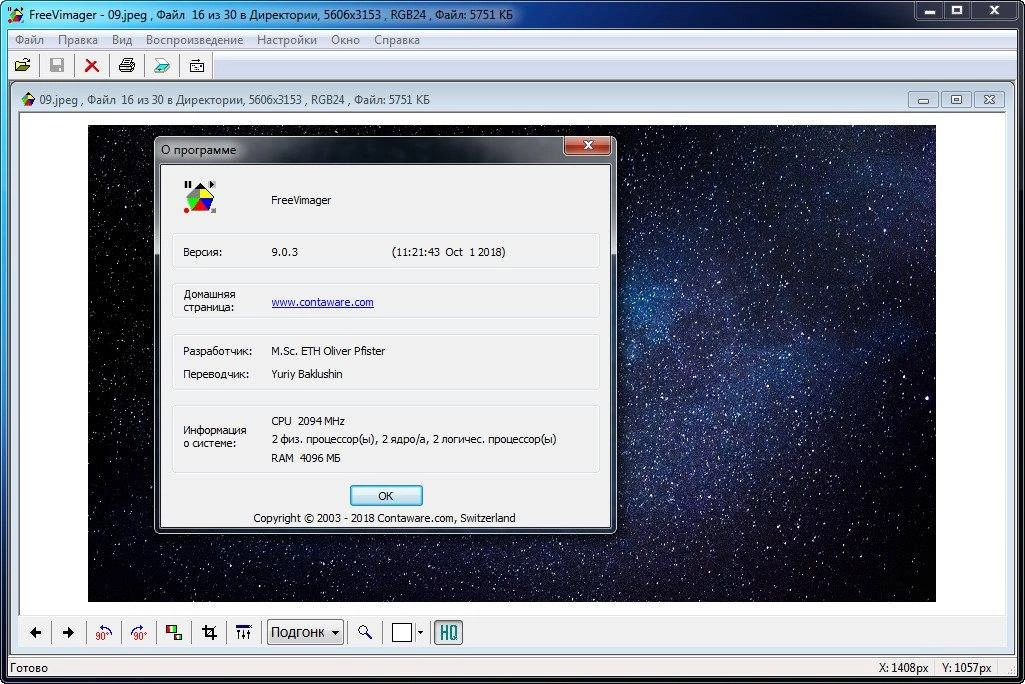Open the Подгонк zoom dropdown
Image resolution: width=1025 pixels, height=684 pixels.
[305, 632]
